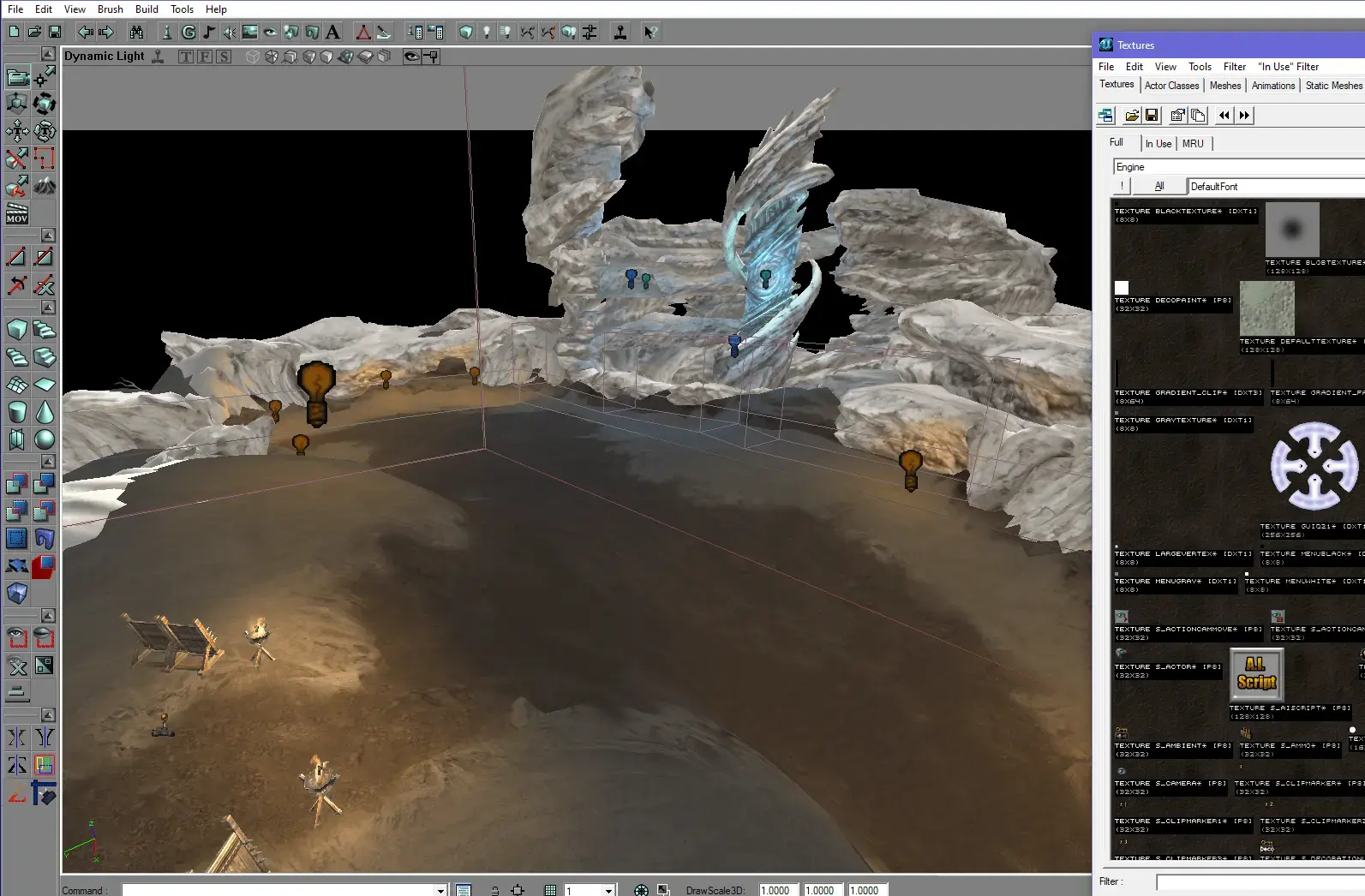Select the Camera Movement mode tool
This screenshot has height=896, width=1365.
tap(17, 77)
